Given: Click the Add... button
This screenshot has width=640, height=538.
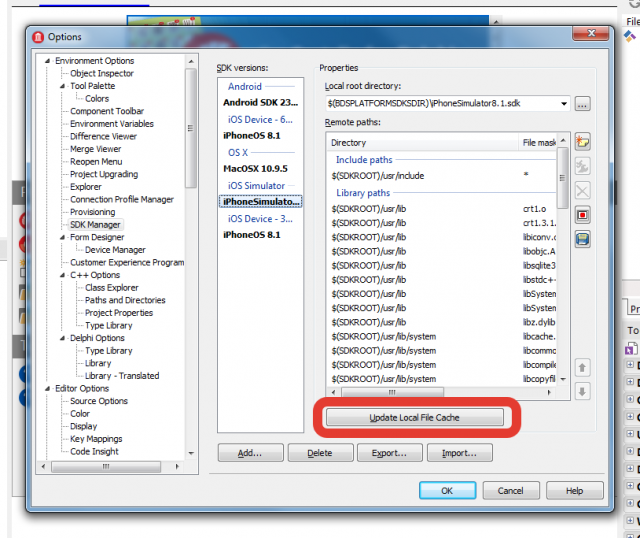Looking at the screenshot, I should click(x=250, y=453).
